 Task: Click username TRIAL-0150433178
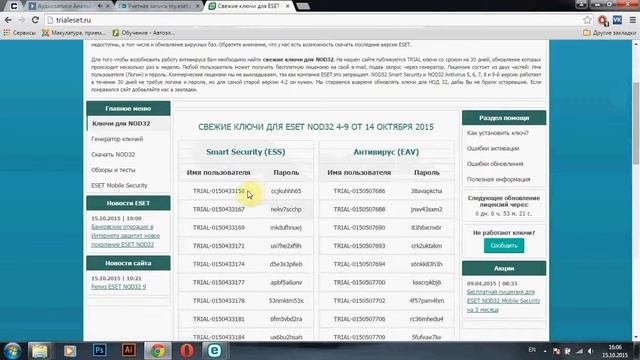tap(219, 300)
